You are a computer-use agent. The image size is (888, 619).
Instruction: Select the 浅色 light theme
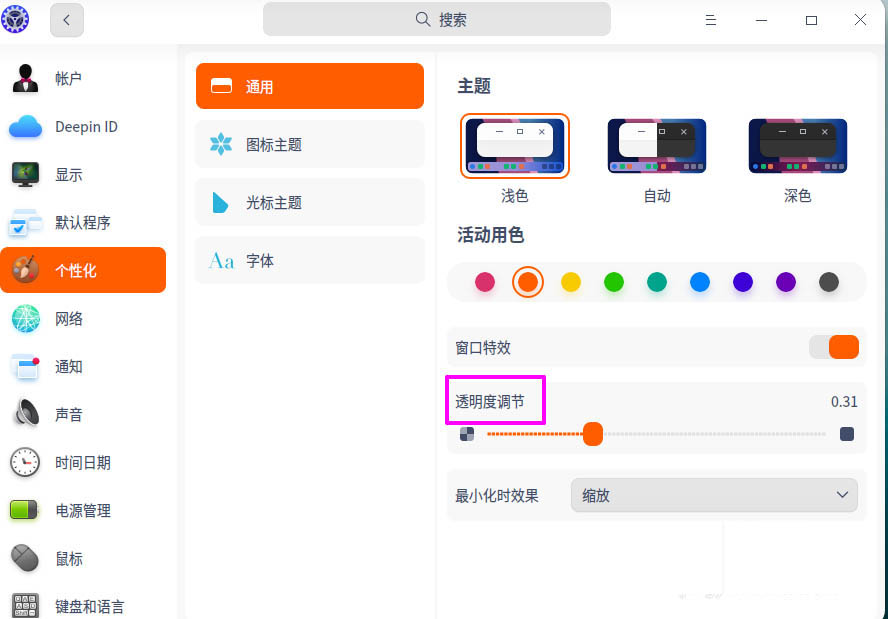[x=514, y=145]
